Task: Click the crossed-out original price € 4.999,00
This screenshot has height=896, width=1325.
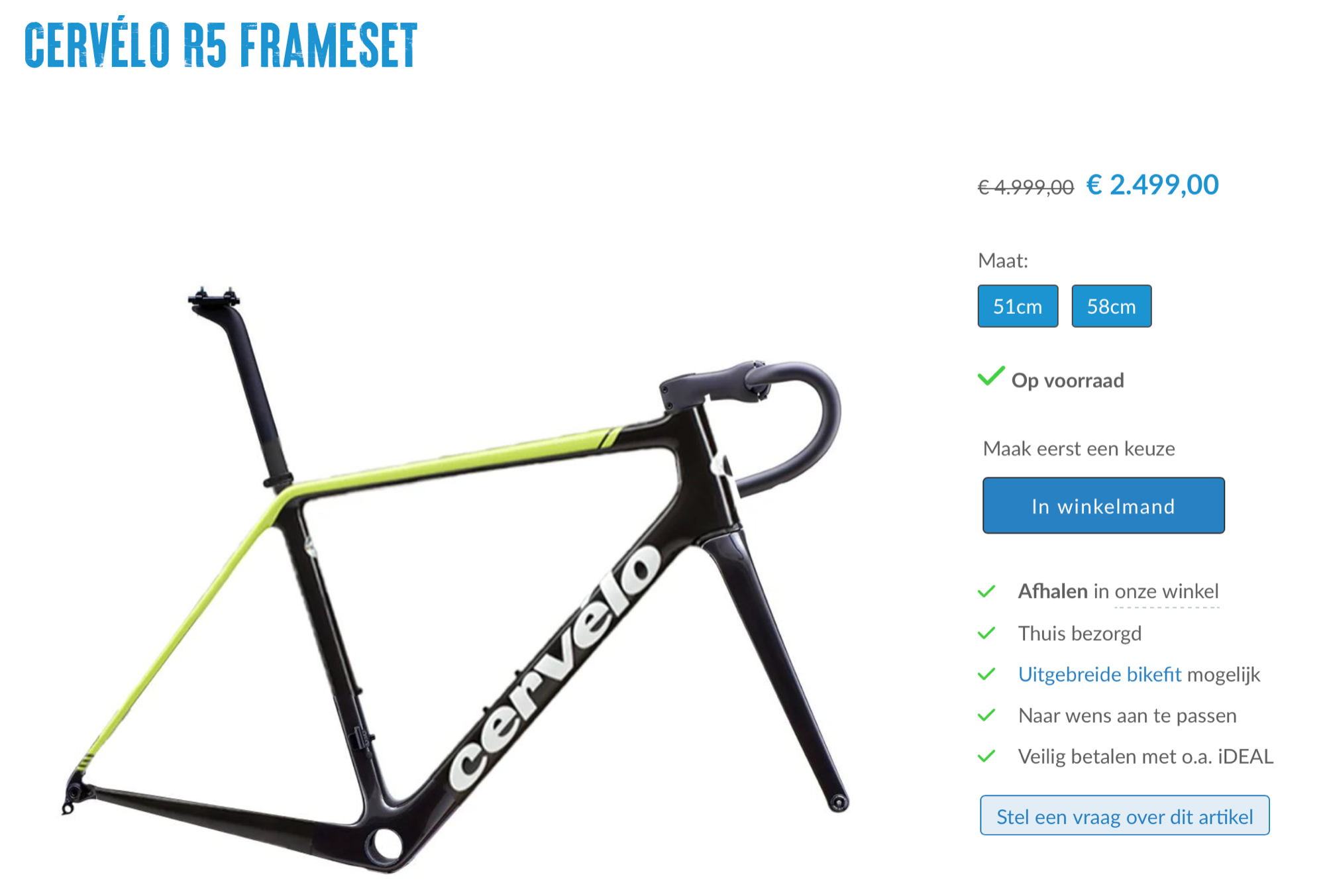Action: (x=1026, y=187)
